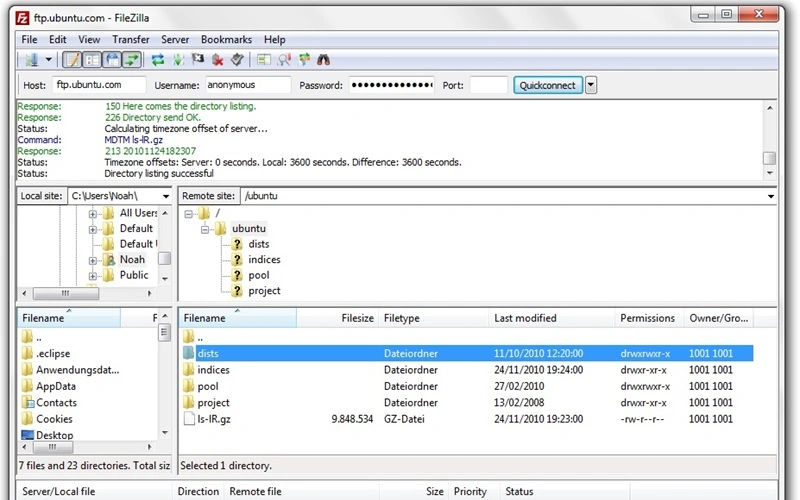
Task: Select the Cookies local folder
Action: click(54, 419)
